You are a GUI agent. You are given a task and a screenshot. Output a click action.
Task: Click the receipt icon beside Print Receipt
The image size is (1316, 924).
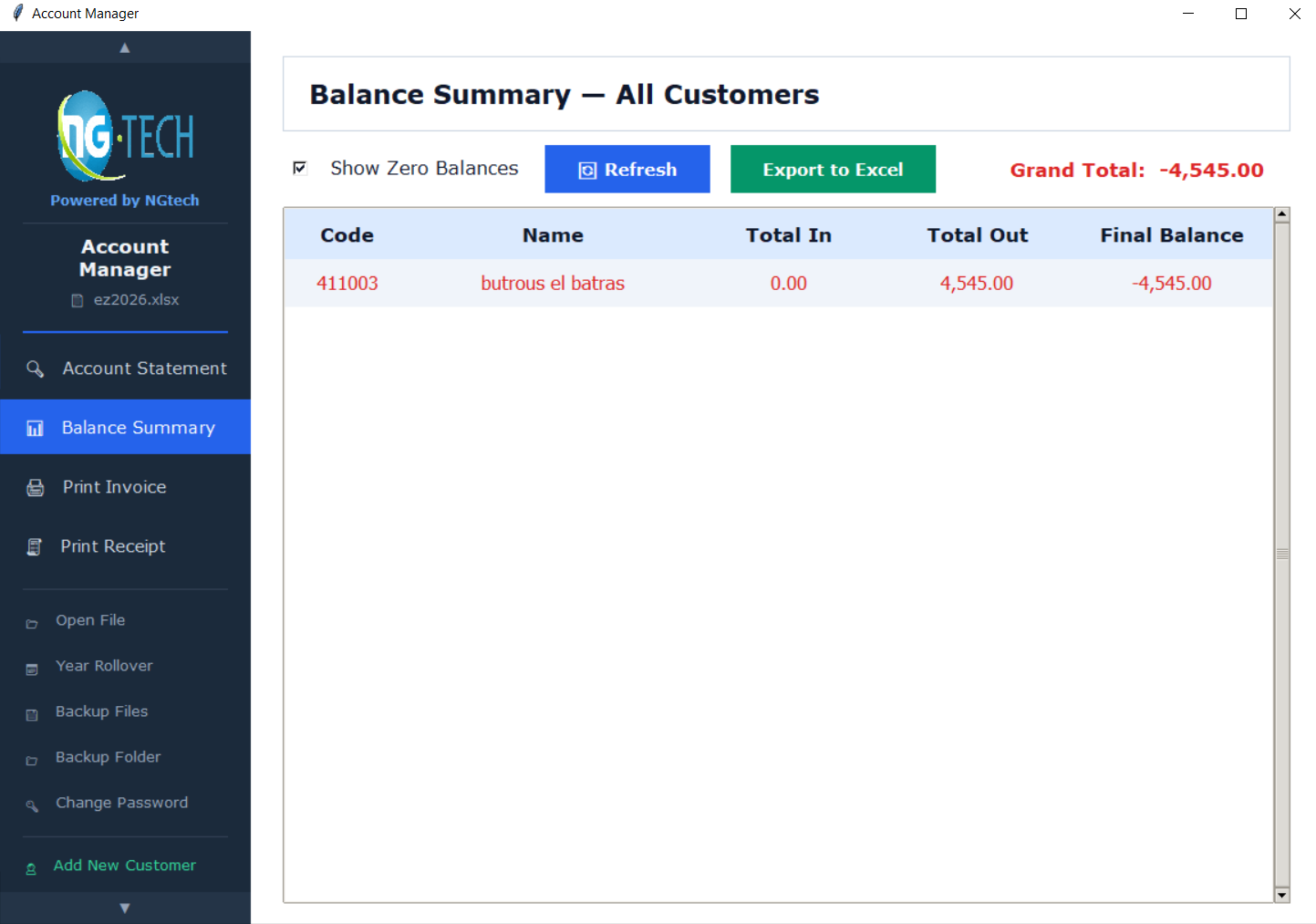coord(35,547)
